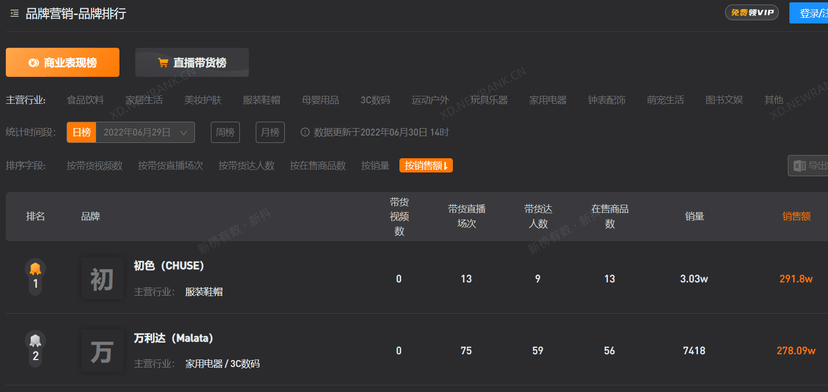Sort by 按在售商品数

(x=318, y=166)
